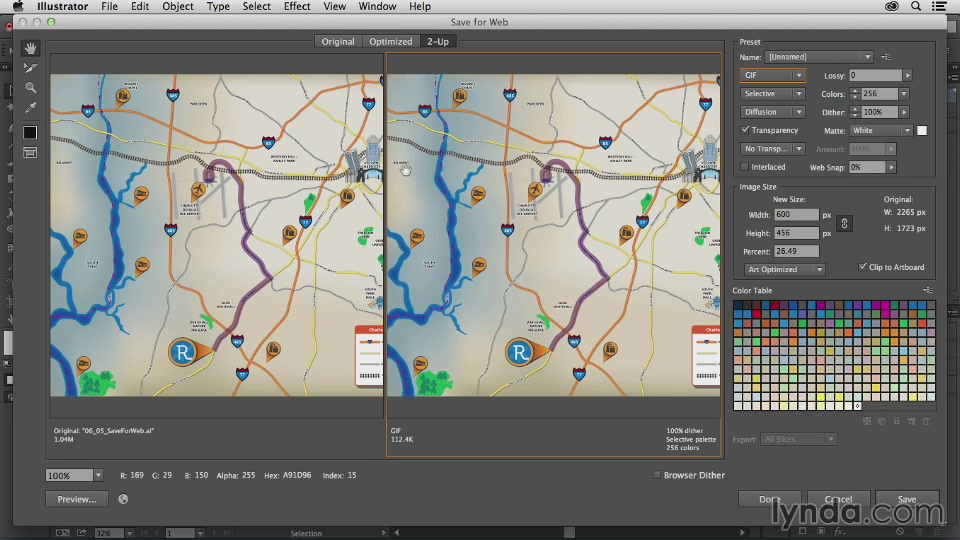The width and height of the screenshot is (960, 540).
Task: Click the lock selected color icon
Action: 896,421
